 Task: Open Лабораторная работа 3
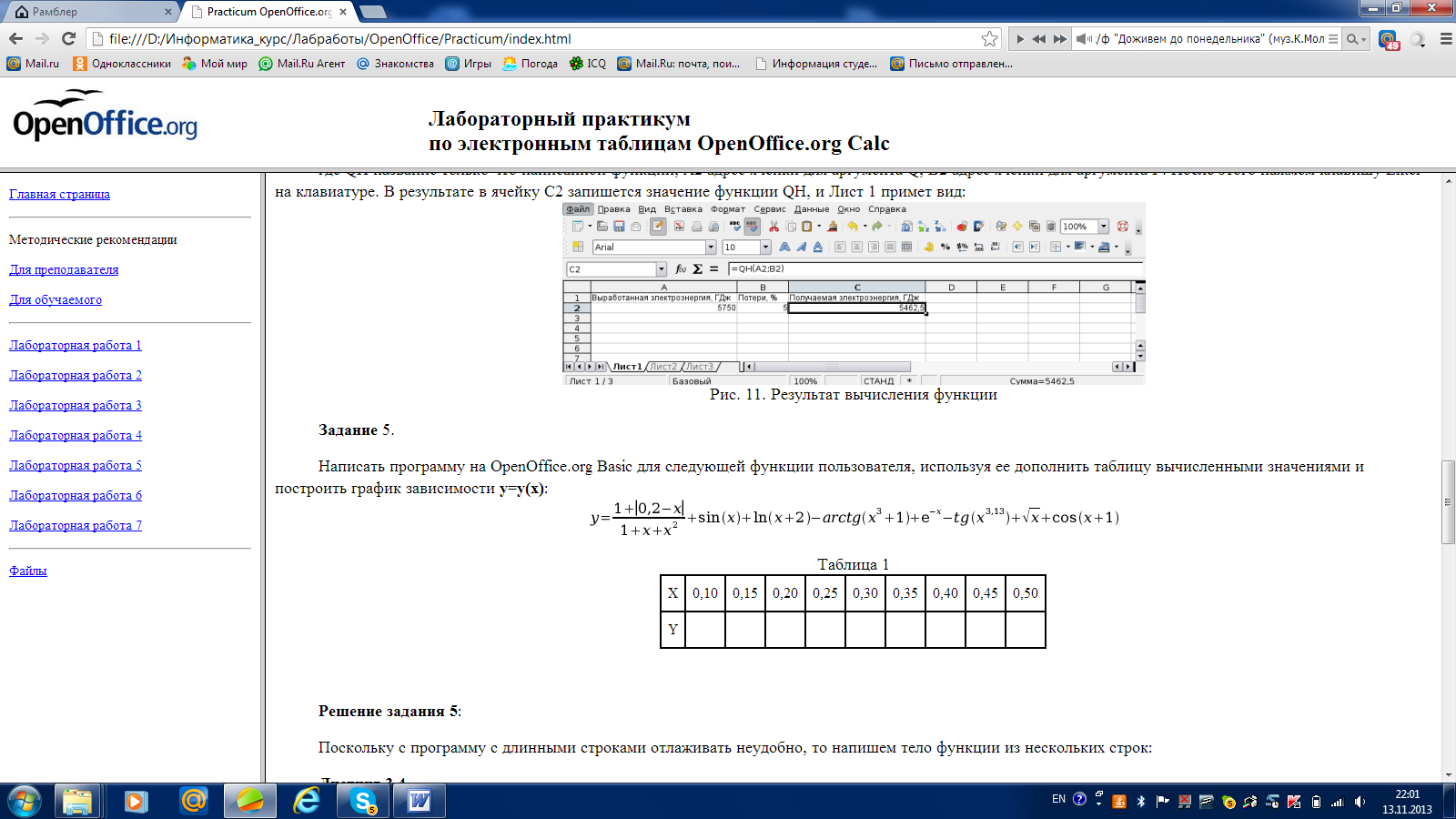76,405
